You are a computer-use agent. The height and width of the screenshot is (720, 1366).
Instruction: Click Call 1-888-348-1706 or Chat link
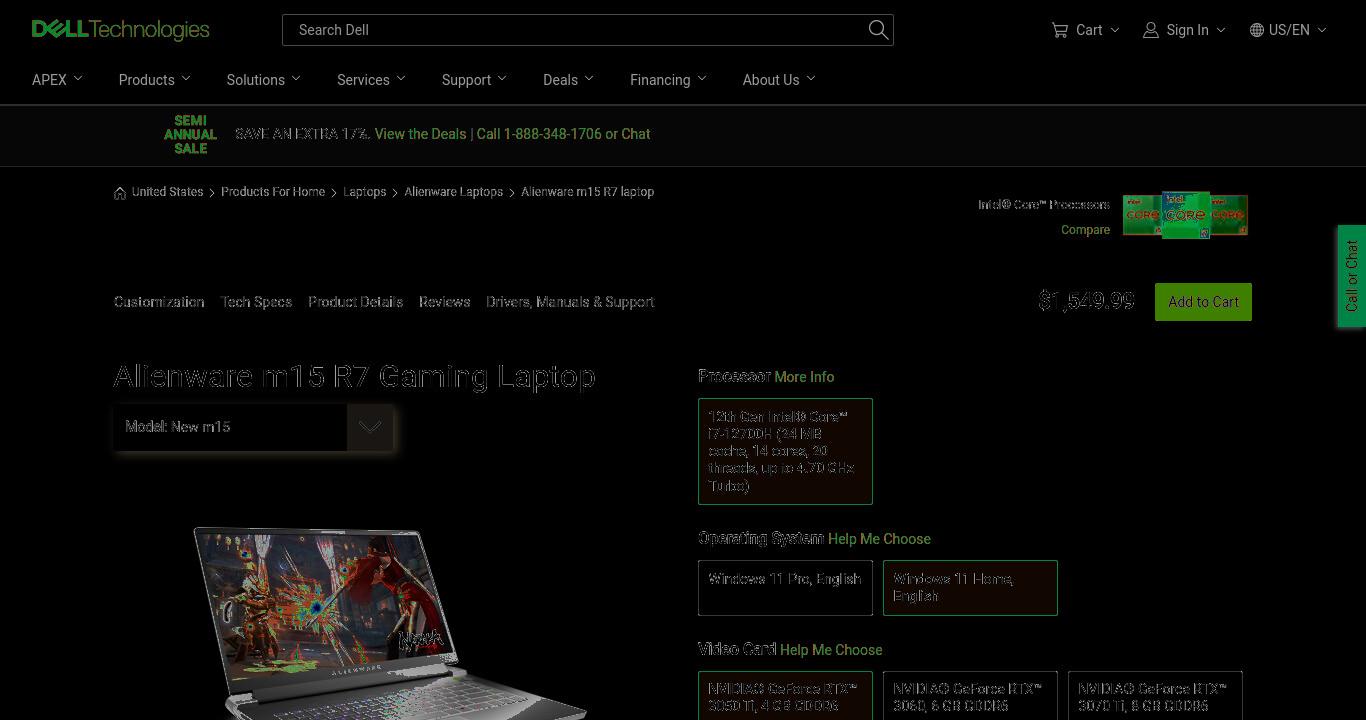click(x=563, y=134)
